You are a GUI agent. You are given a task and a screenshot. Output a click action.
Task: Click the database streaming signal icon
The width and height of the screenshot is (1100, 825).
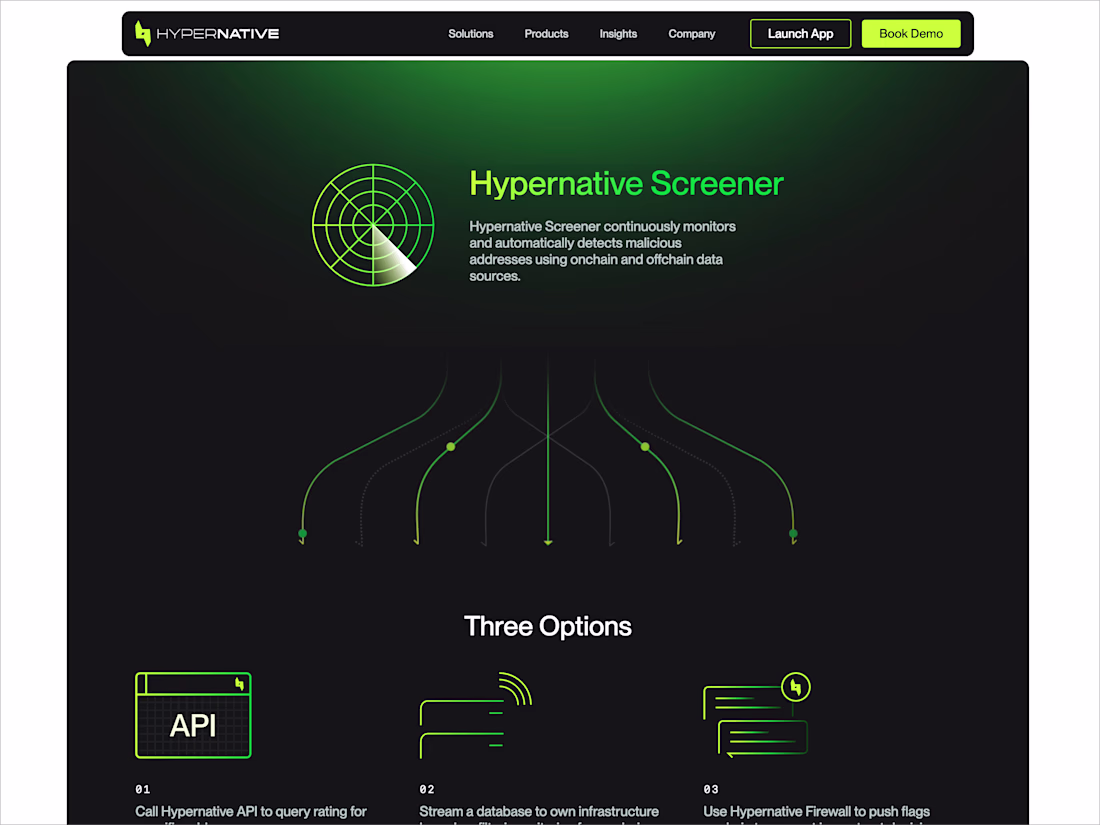point(476,715)
